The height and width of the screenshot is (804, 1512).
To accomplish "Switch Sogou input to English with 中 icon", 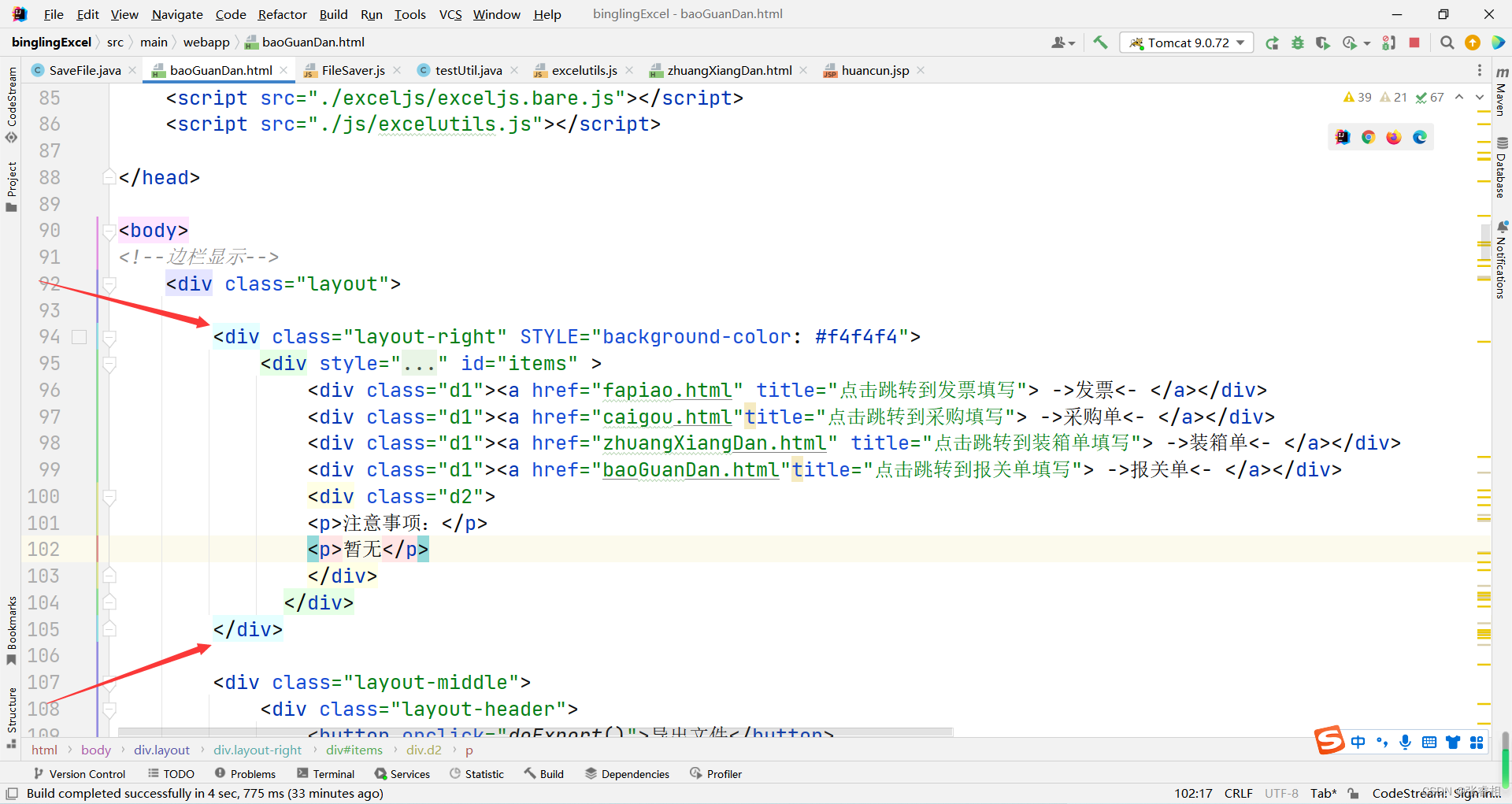I will [x=1358, y=741].
